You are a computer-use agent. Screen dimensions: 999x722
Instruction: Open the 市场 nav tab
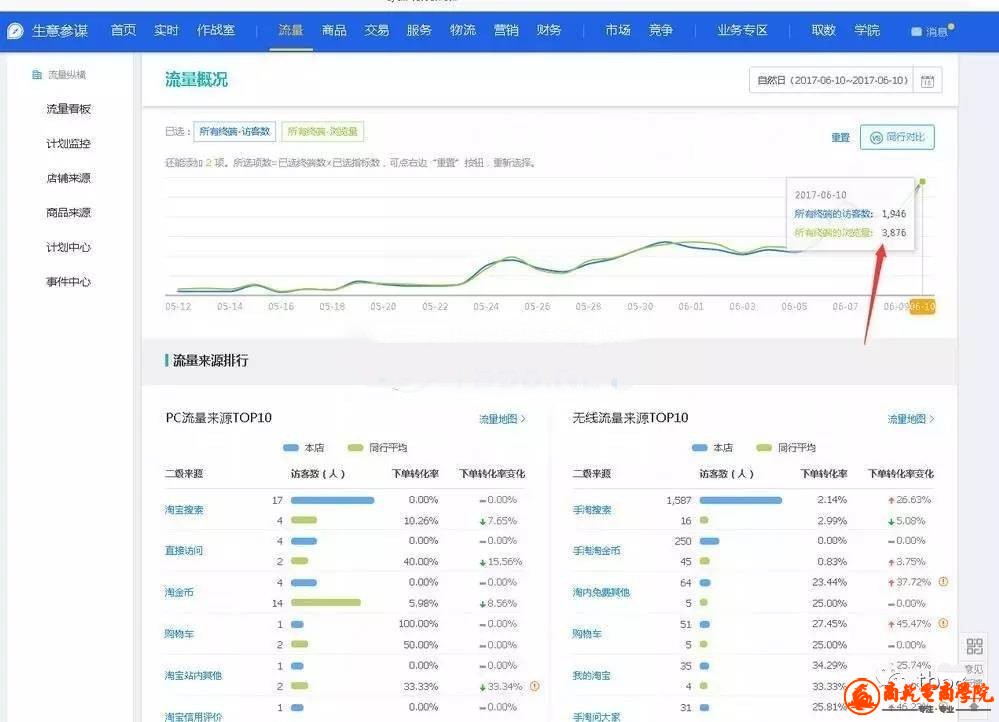pyautogui.click(x=618, y=31)
